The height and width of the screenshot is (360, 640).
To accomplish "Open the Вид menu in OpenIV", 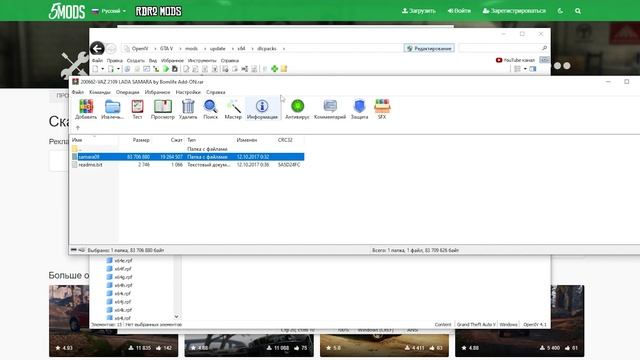I will pyautogui.click(x=153, y=60).
